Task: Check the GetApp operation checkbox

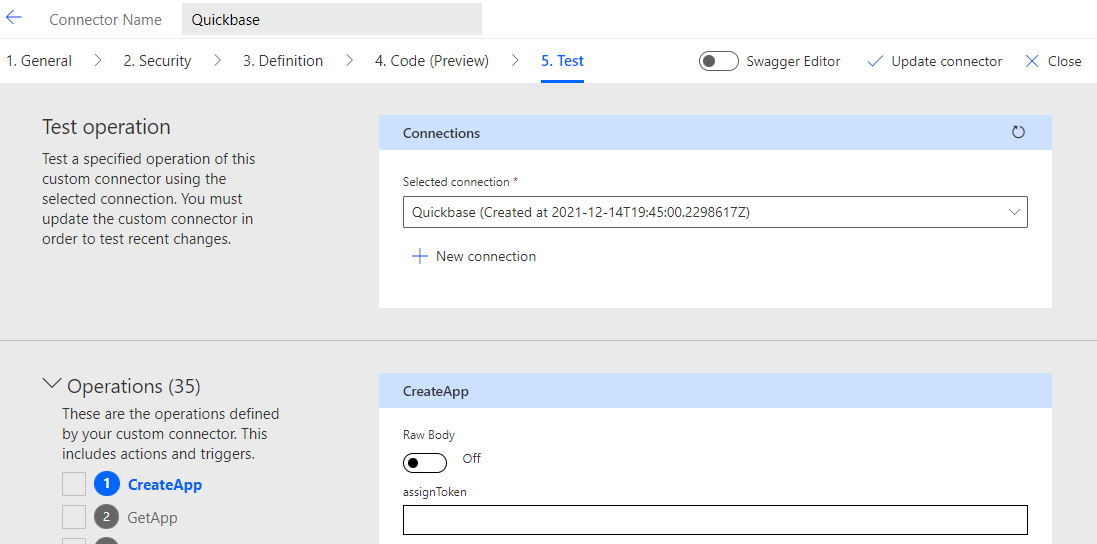Action: coord(74,518)
